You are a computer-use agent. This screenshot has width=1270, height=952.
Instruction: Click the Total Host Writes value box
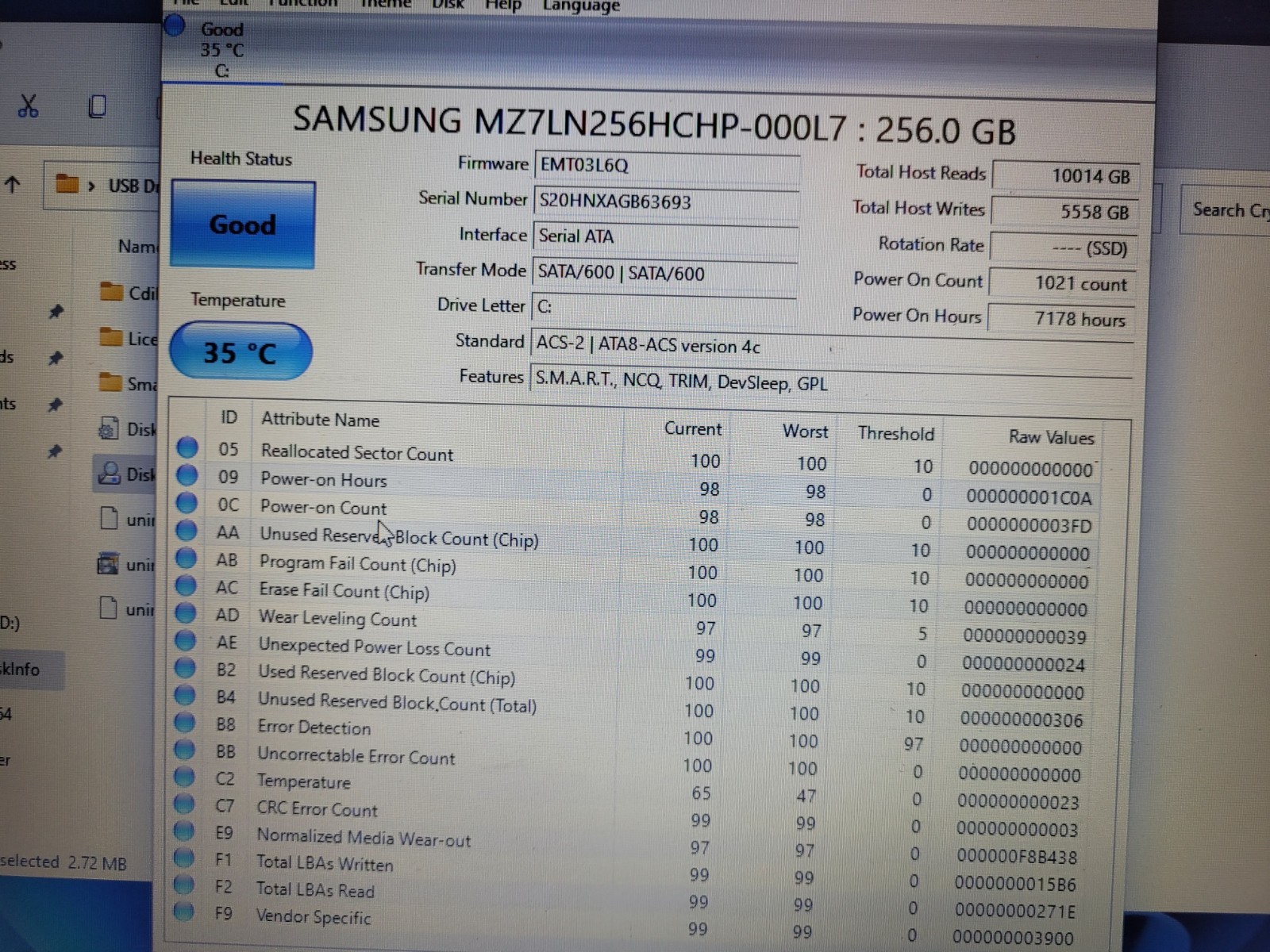point(1065,212)
